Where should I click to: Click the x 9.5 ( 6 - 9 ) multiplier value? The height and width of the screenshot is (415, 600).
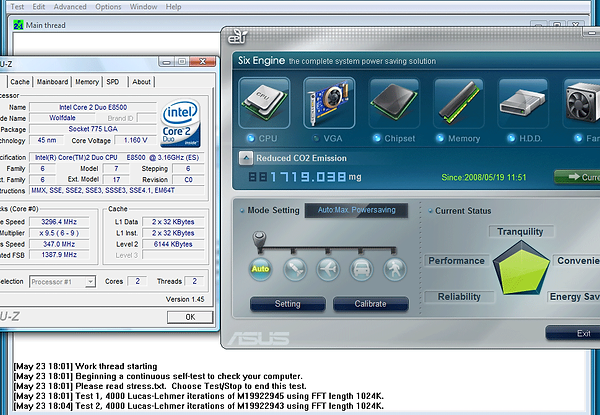click(59, 233)
